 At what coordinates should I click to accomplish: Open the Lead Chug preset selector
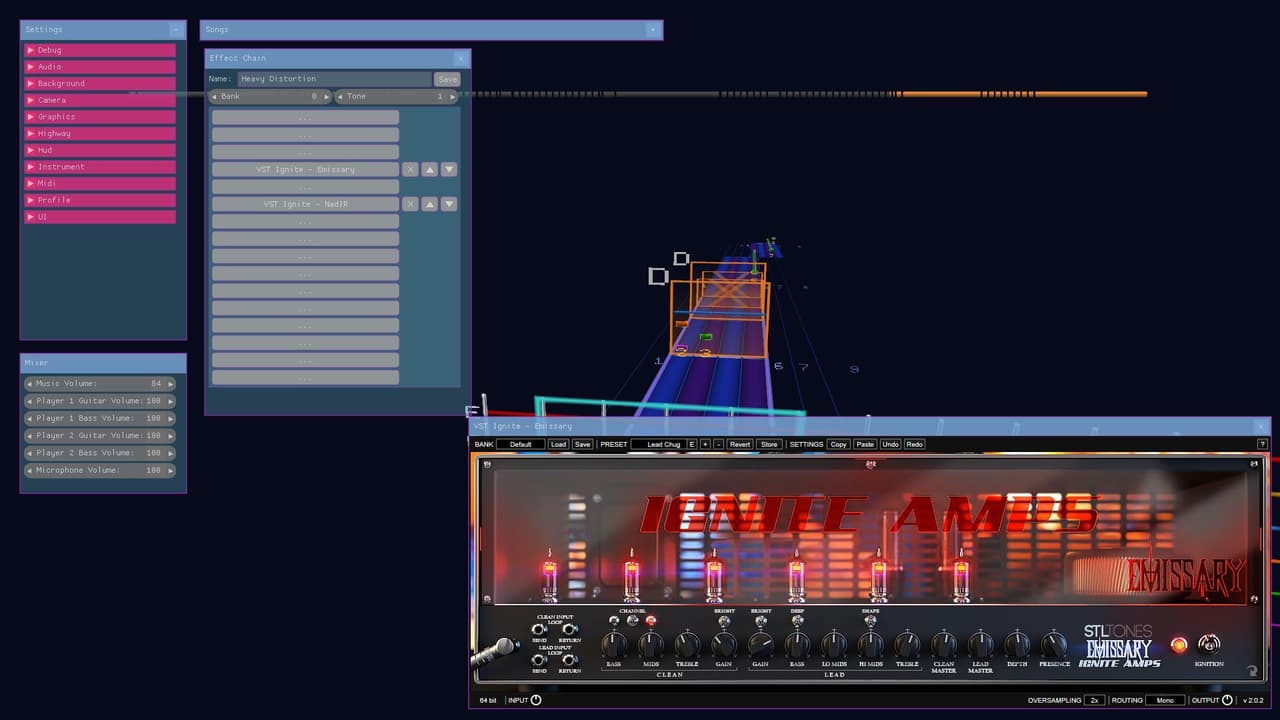[x=658, y=444]
